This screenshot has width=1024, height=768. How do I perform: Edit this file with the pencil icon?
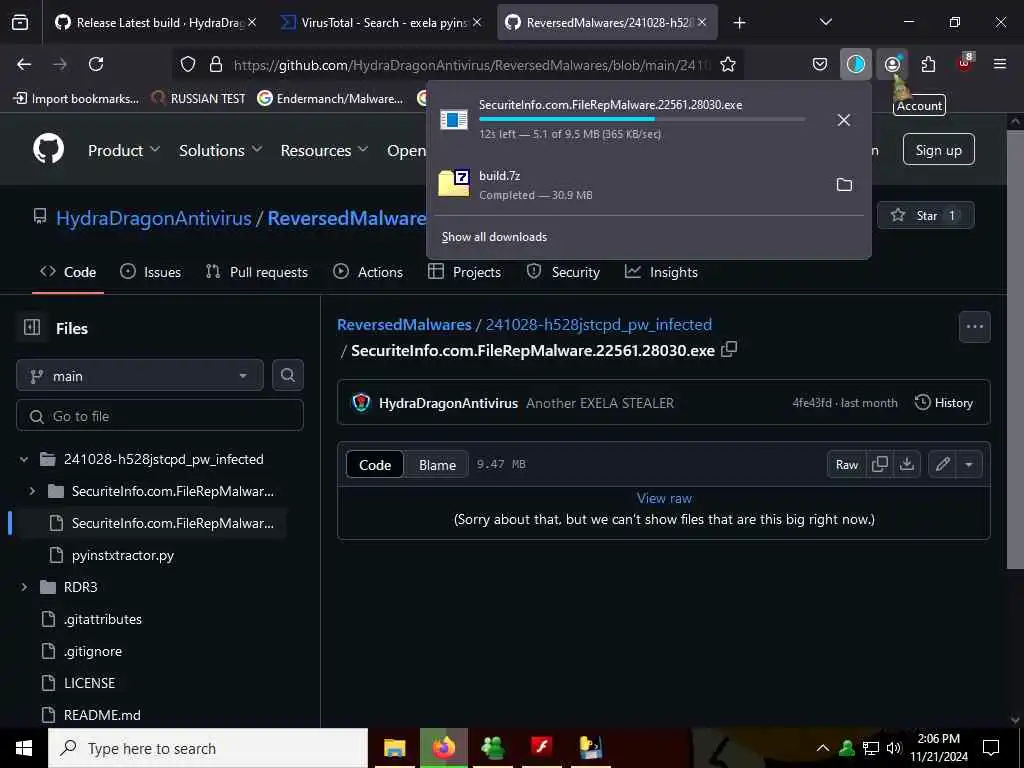click(942, 464)
